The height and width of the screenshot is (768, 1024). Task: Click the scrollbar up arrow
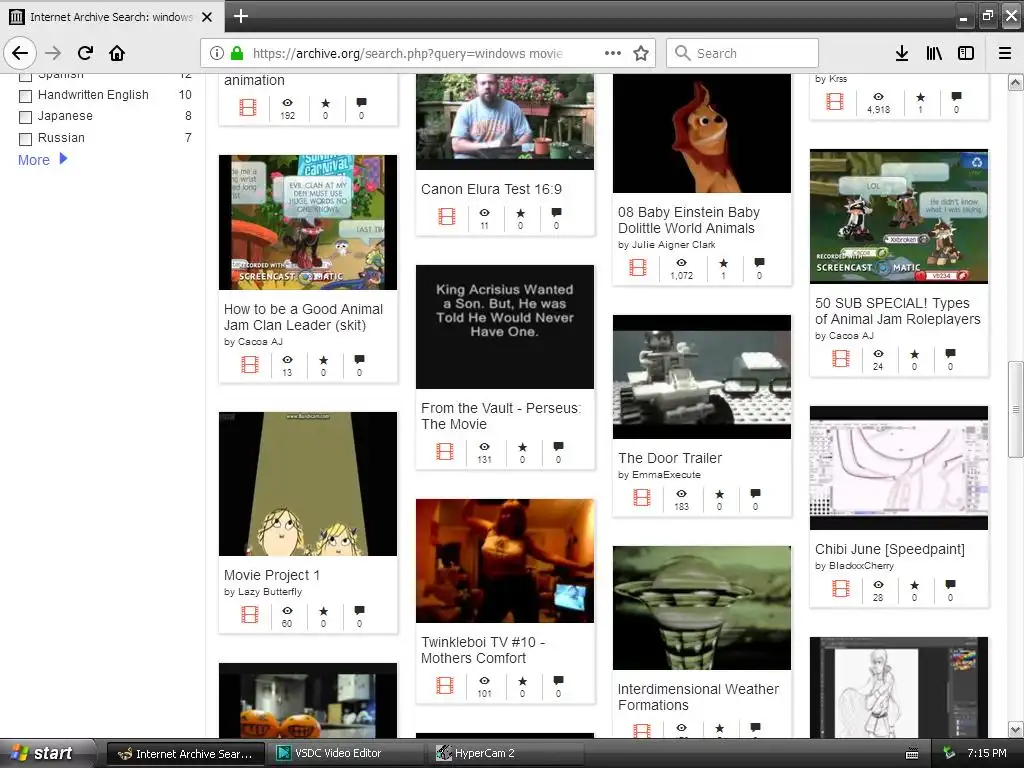coord(1015,82)
